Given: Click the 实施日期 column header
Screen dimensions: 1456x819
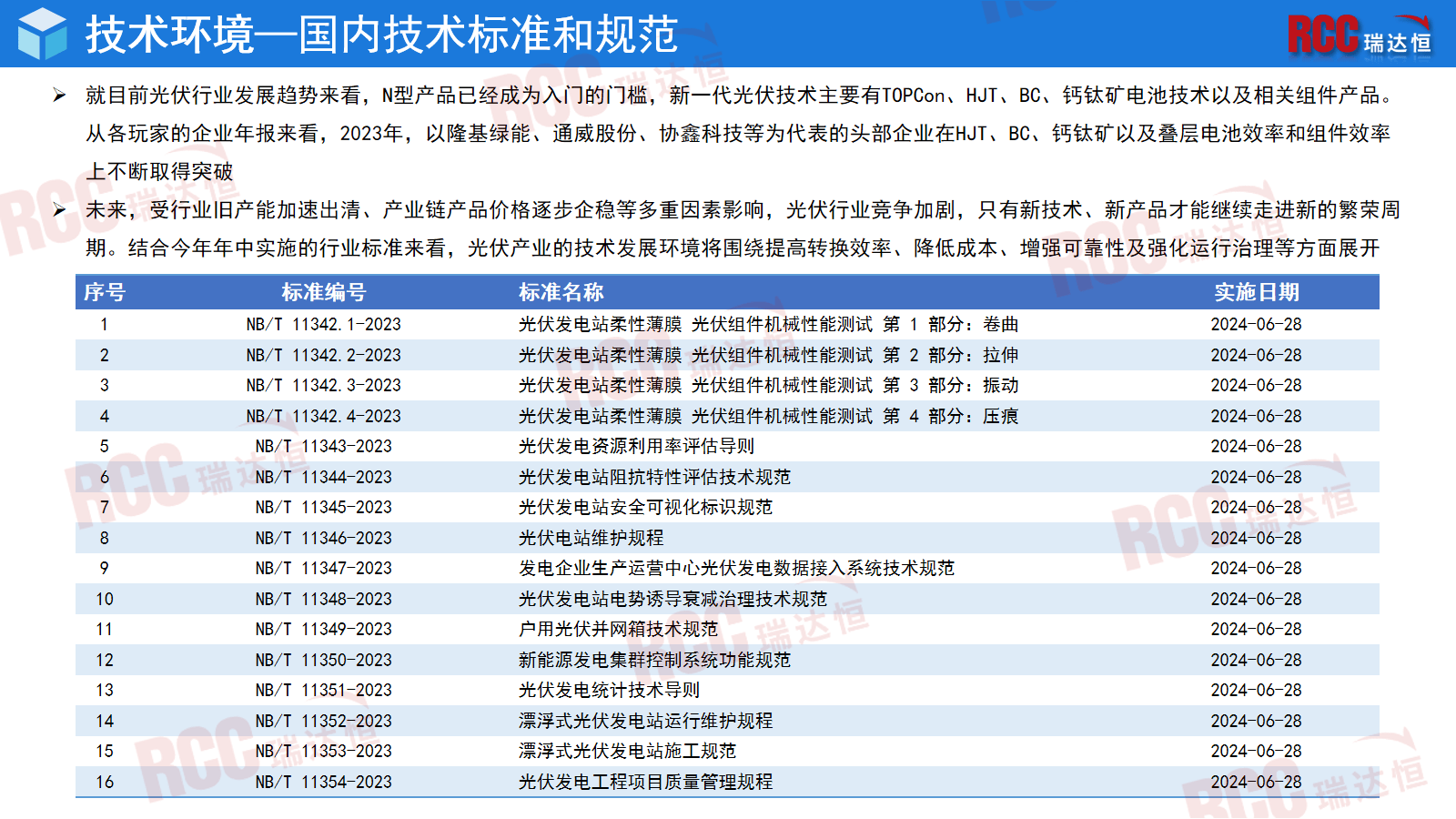Looking at the screenshot, I should tap(1257, 292).
